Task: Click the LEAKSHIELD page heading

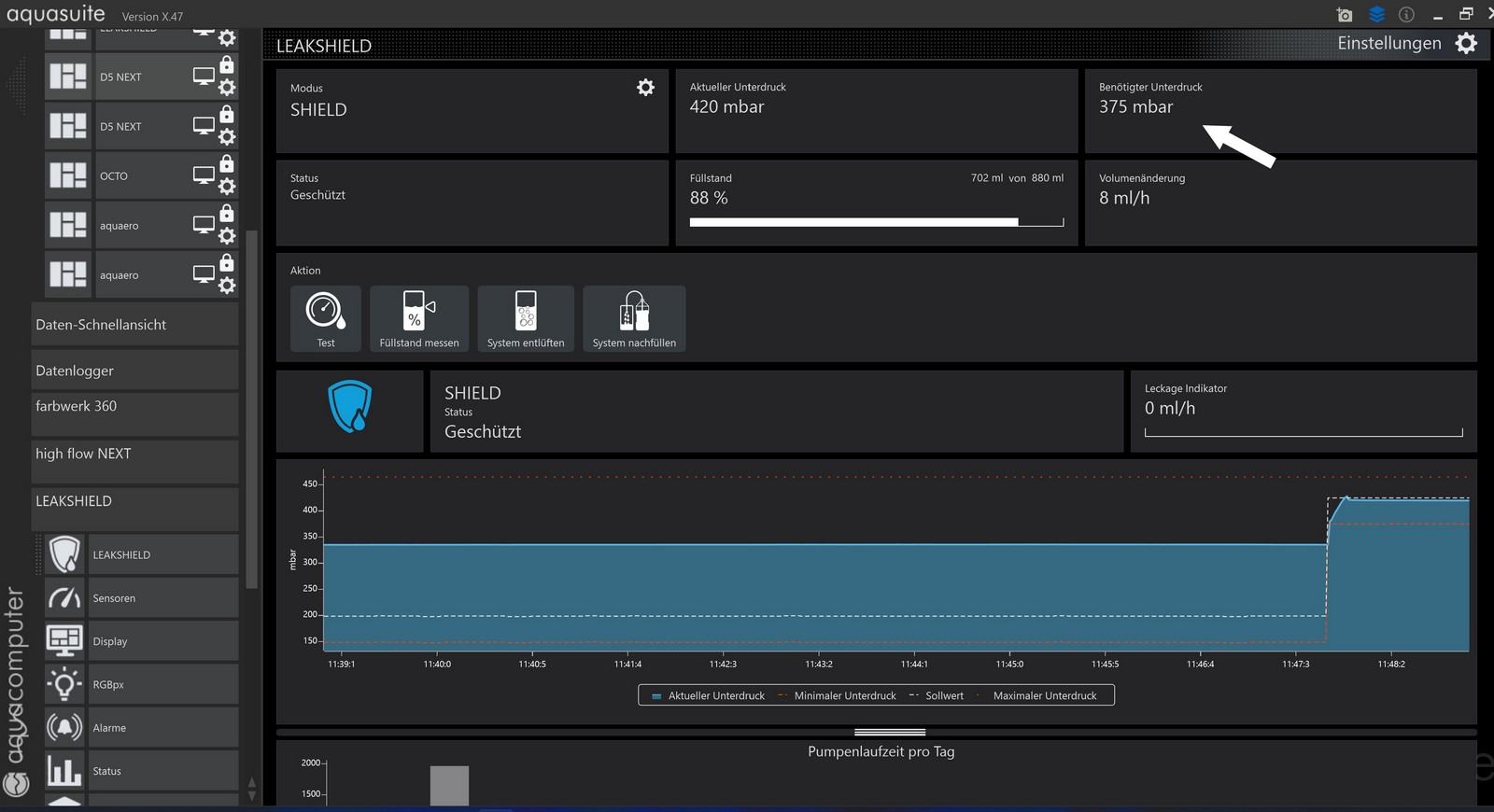Action: (x=324, y=46)
